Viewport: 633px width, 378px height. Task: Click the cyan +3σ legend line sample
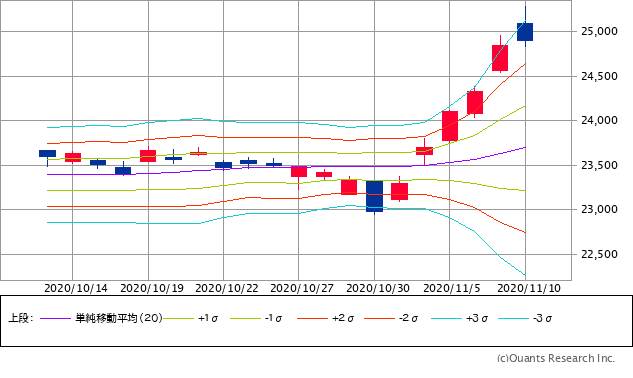446,319
